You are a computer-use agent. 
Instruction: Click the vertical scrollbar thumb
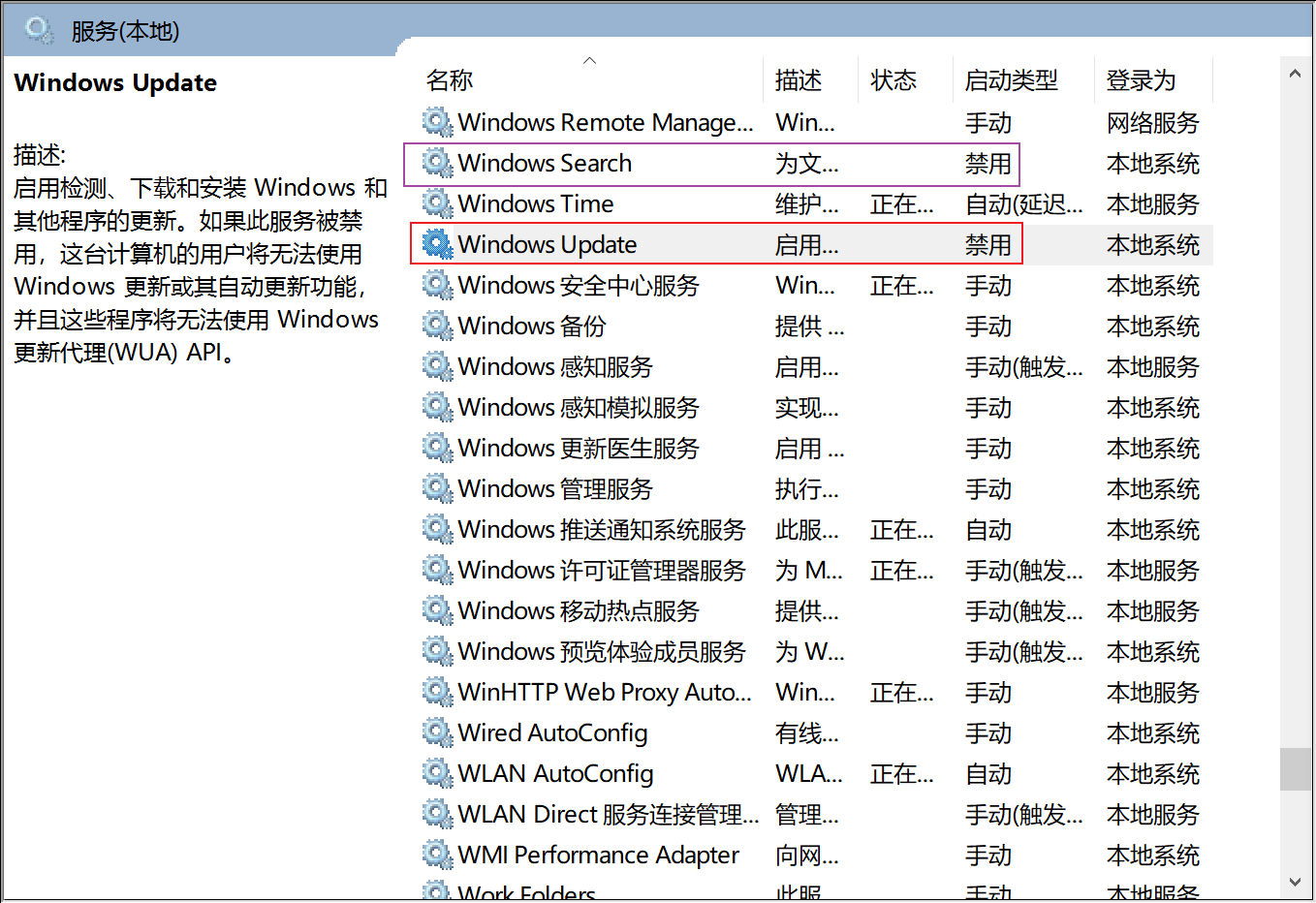[1295, 769]
